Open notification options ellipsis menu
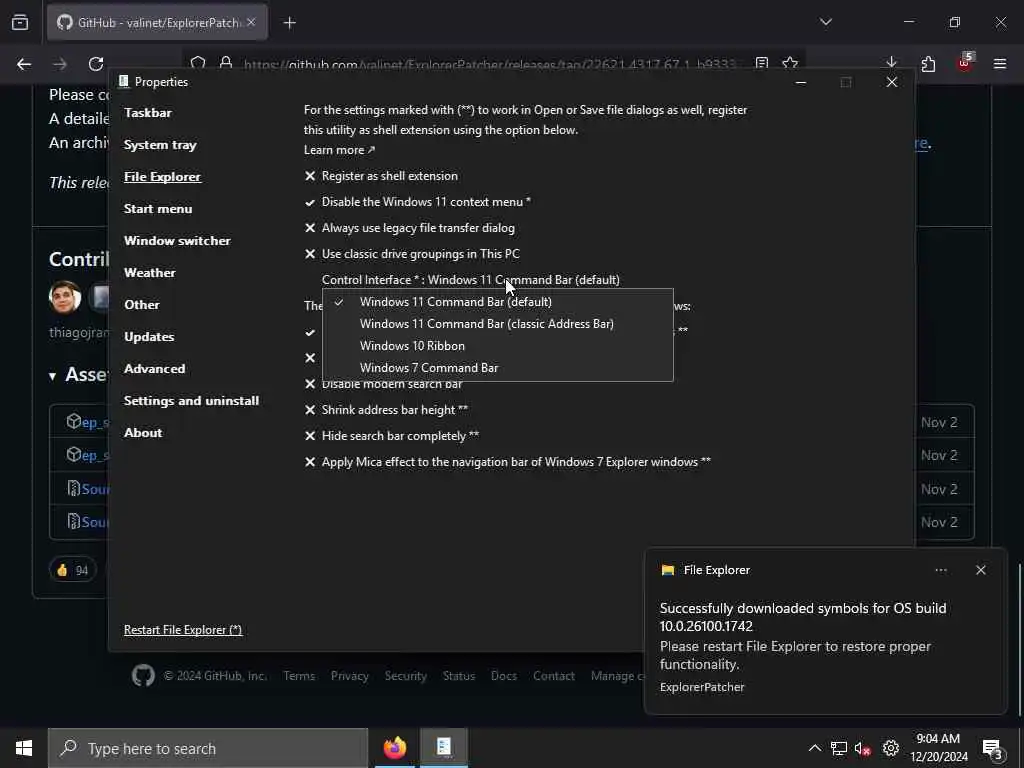Screen dimensions: 1024x768 click(940, 570)
